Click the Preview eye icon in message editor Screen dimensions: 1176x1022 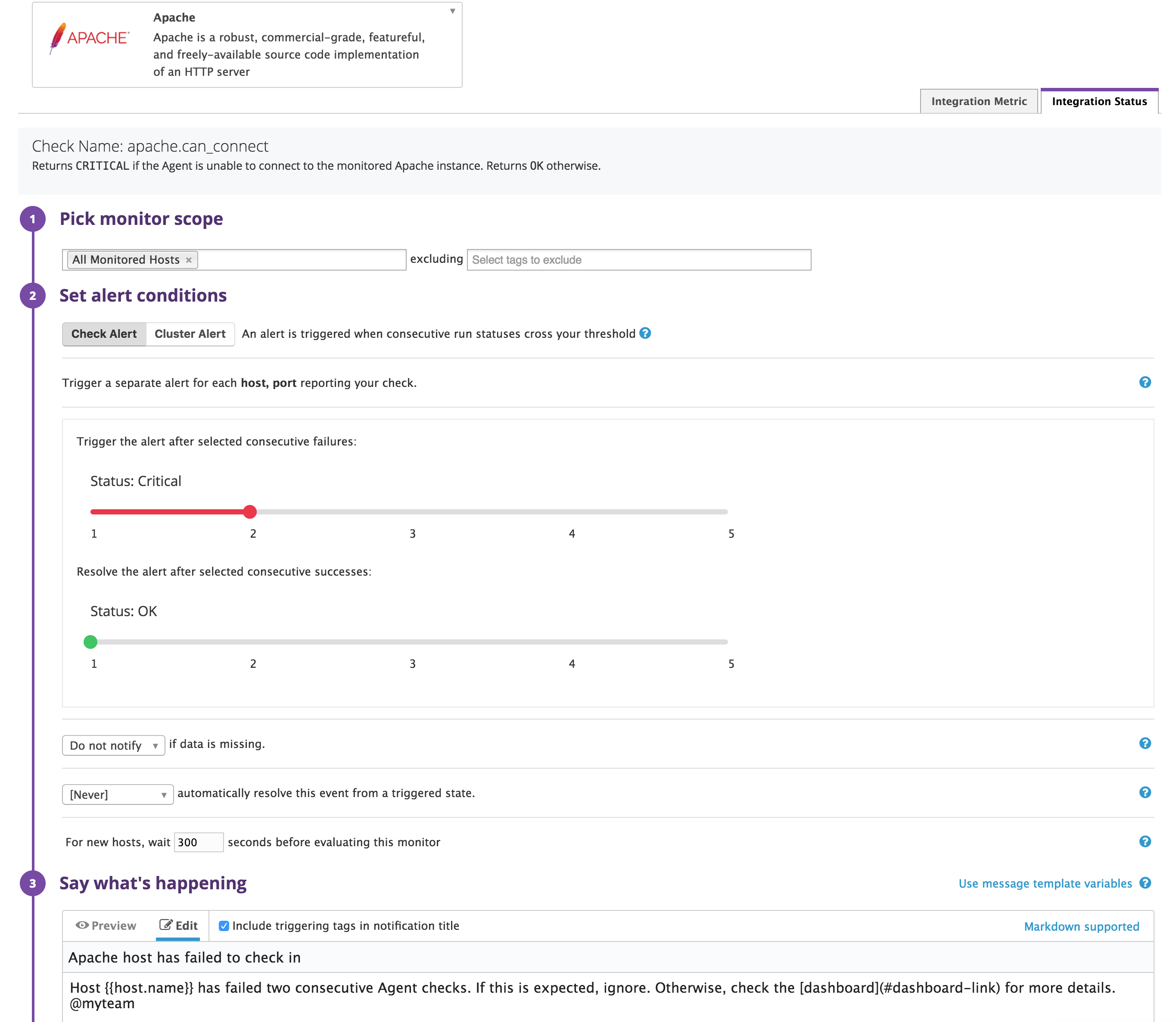[82, 925]
